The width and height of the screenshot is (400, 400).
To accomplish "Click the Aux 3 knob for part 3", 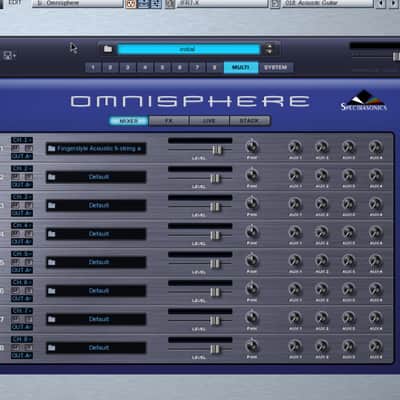I will tap(349, 204).
